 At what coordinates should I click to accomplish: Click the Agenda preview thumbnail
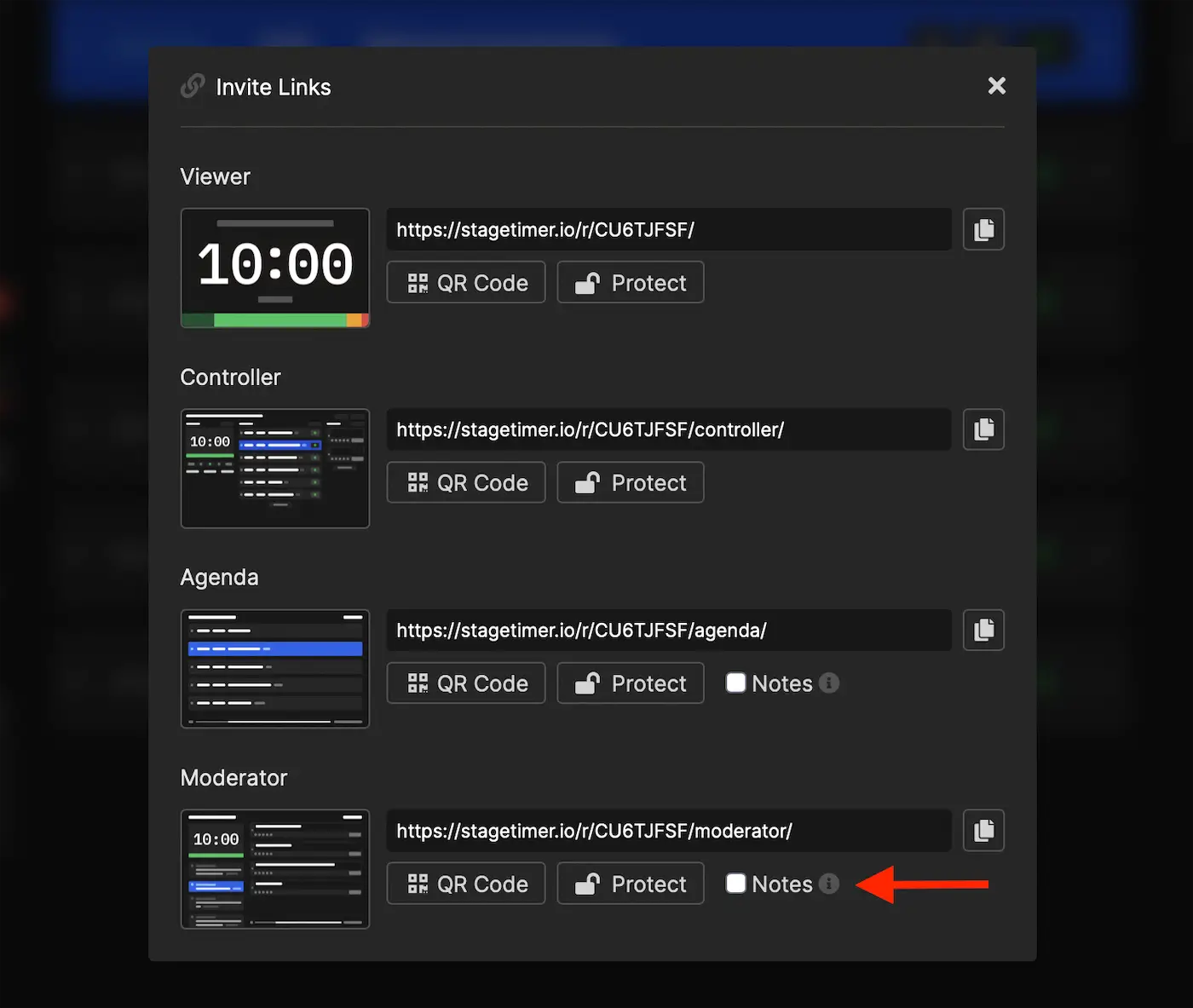(x=274, y=669)
